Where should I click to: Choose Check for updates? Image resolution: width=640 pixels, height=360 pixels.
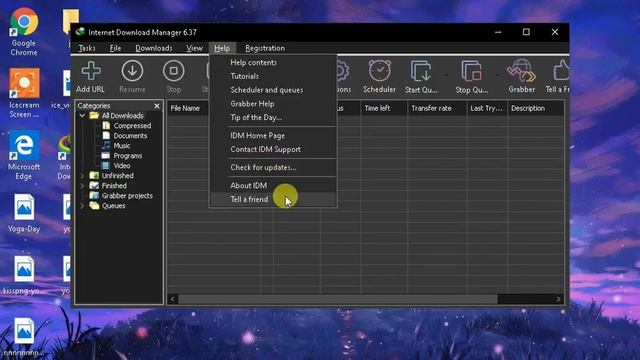(273, 167)
